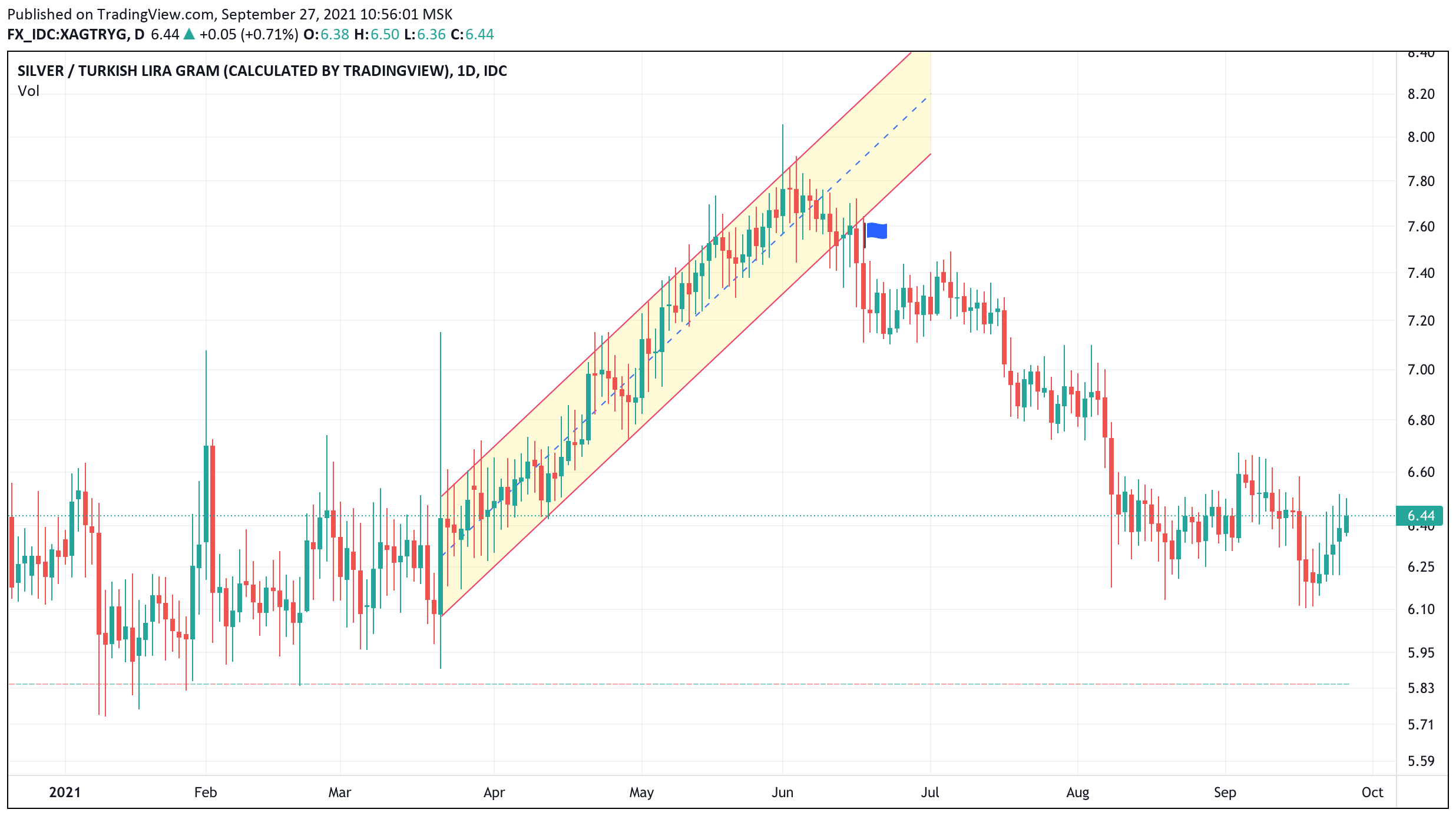Click the 7.80 price axis label
Image resolution: width=1456 pixels, height=816 pixels.
[x=1421, y=181]
